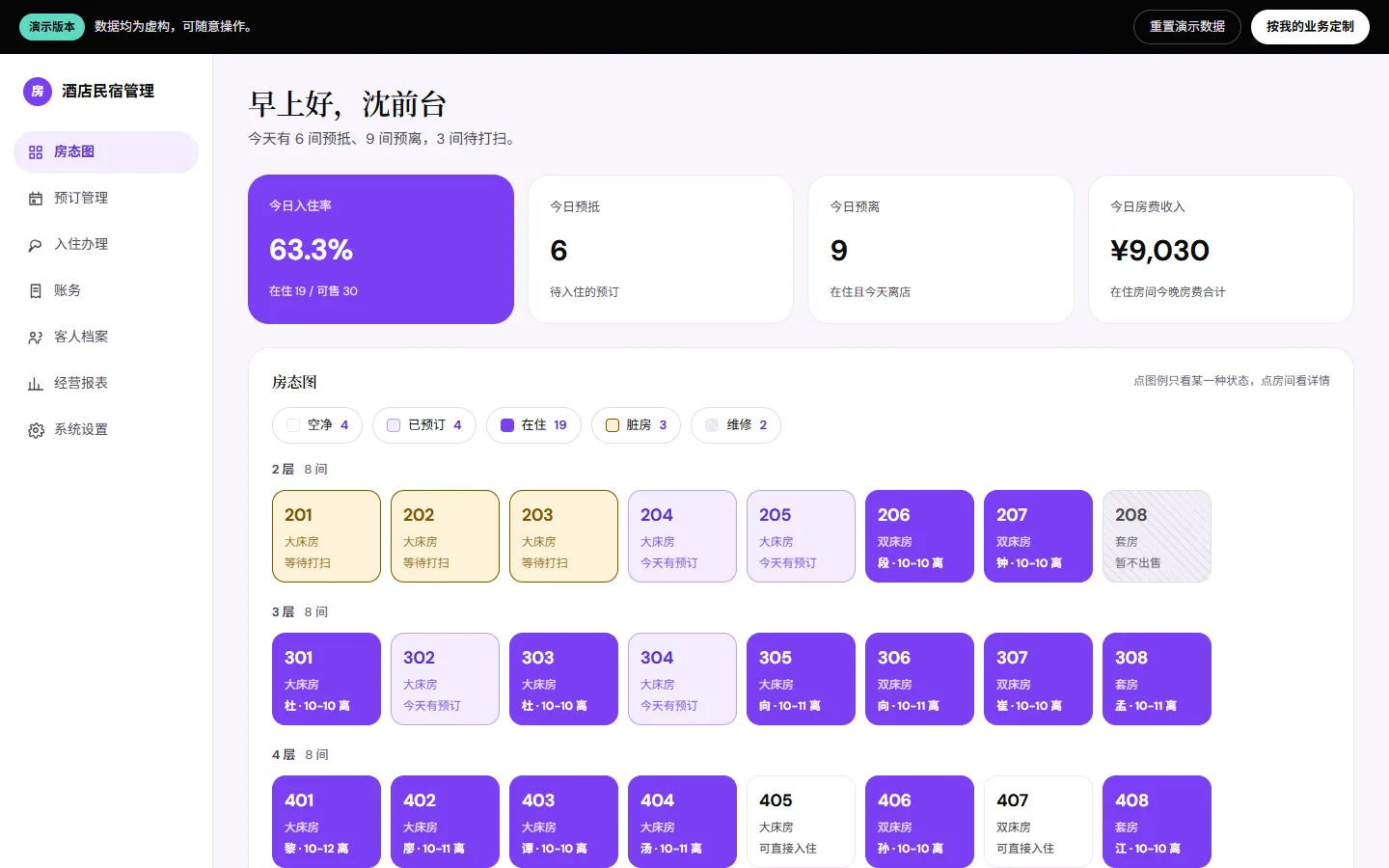Select room 408 suite

click(x=1157, y=822)
